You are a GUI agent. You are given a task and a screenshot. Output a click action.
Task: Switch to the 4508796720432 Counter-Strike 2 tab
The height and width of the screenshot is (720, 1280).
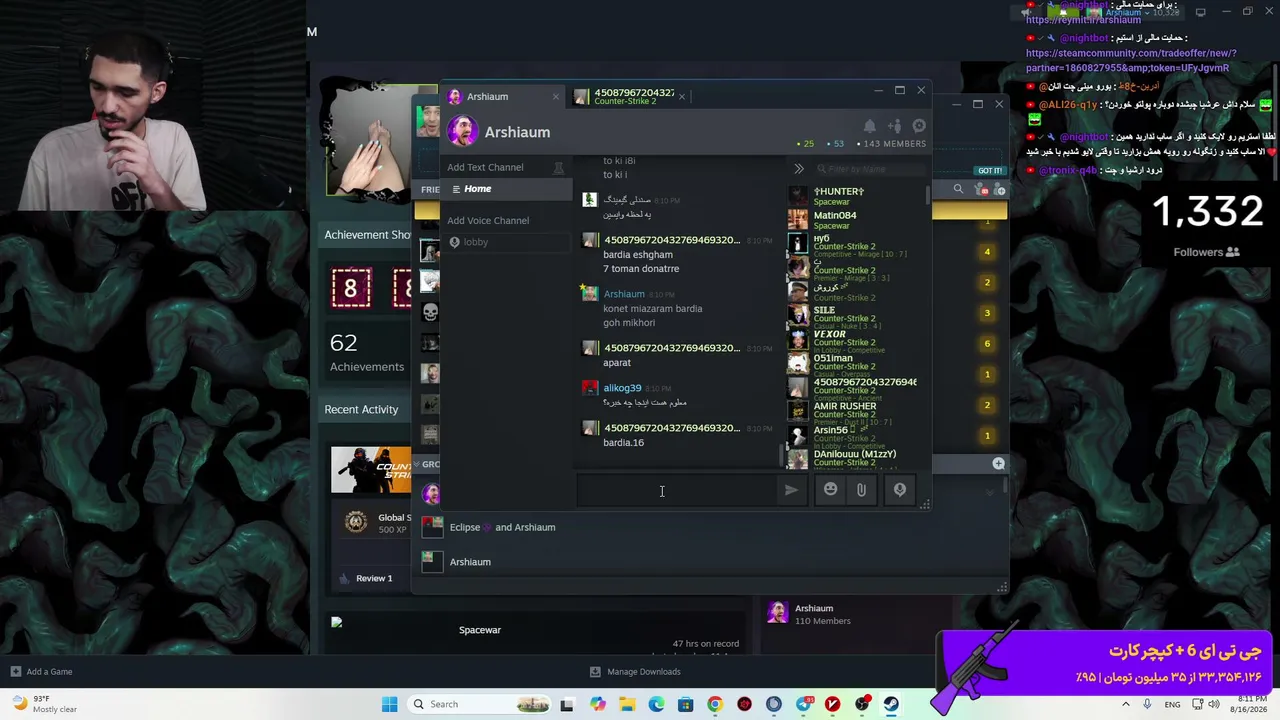click(x=630, y=96)
